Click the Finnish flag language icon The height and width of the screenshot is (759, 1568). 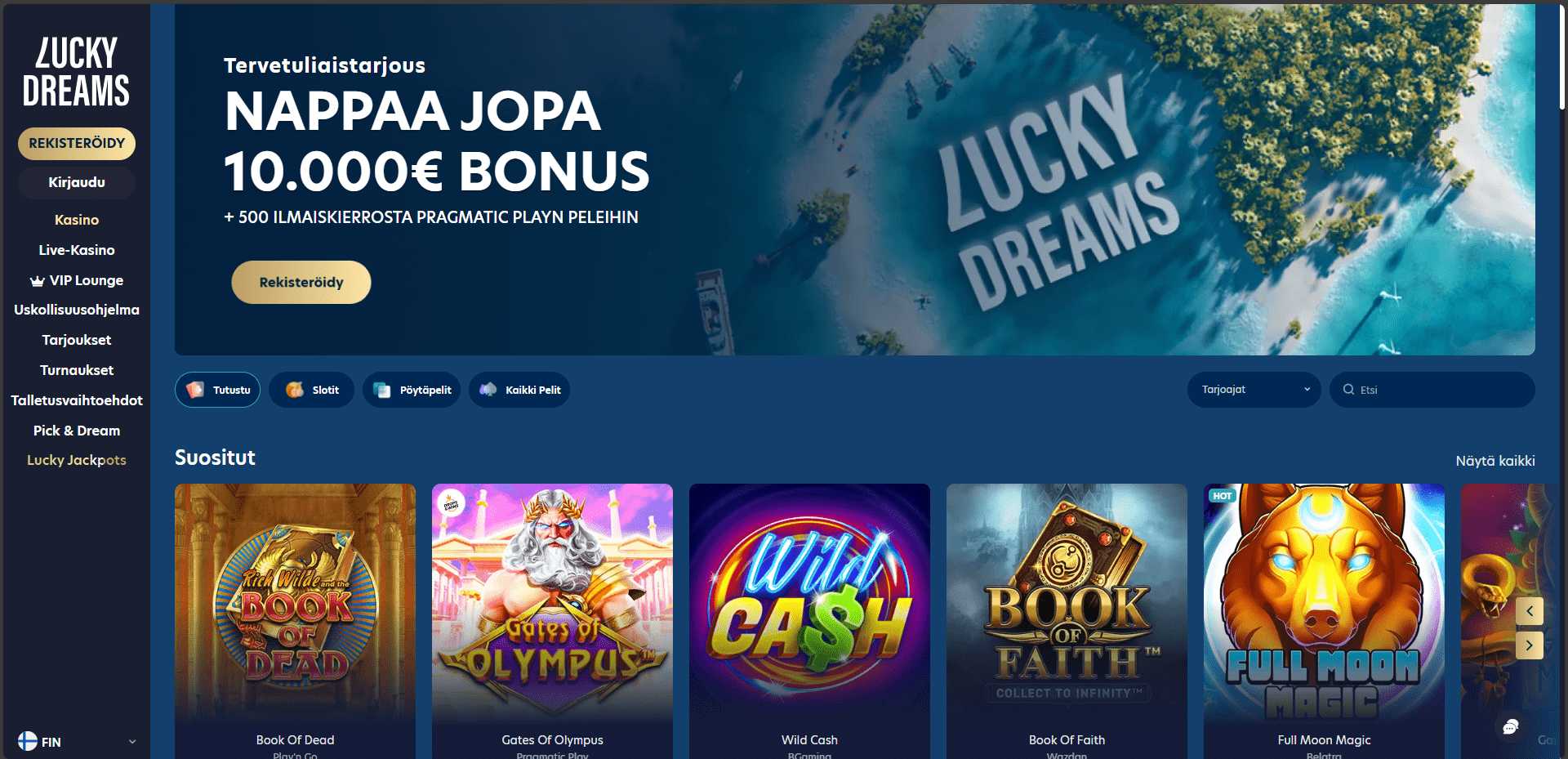(27, 741)
